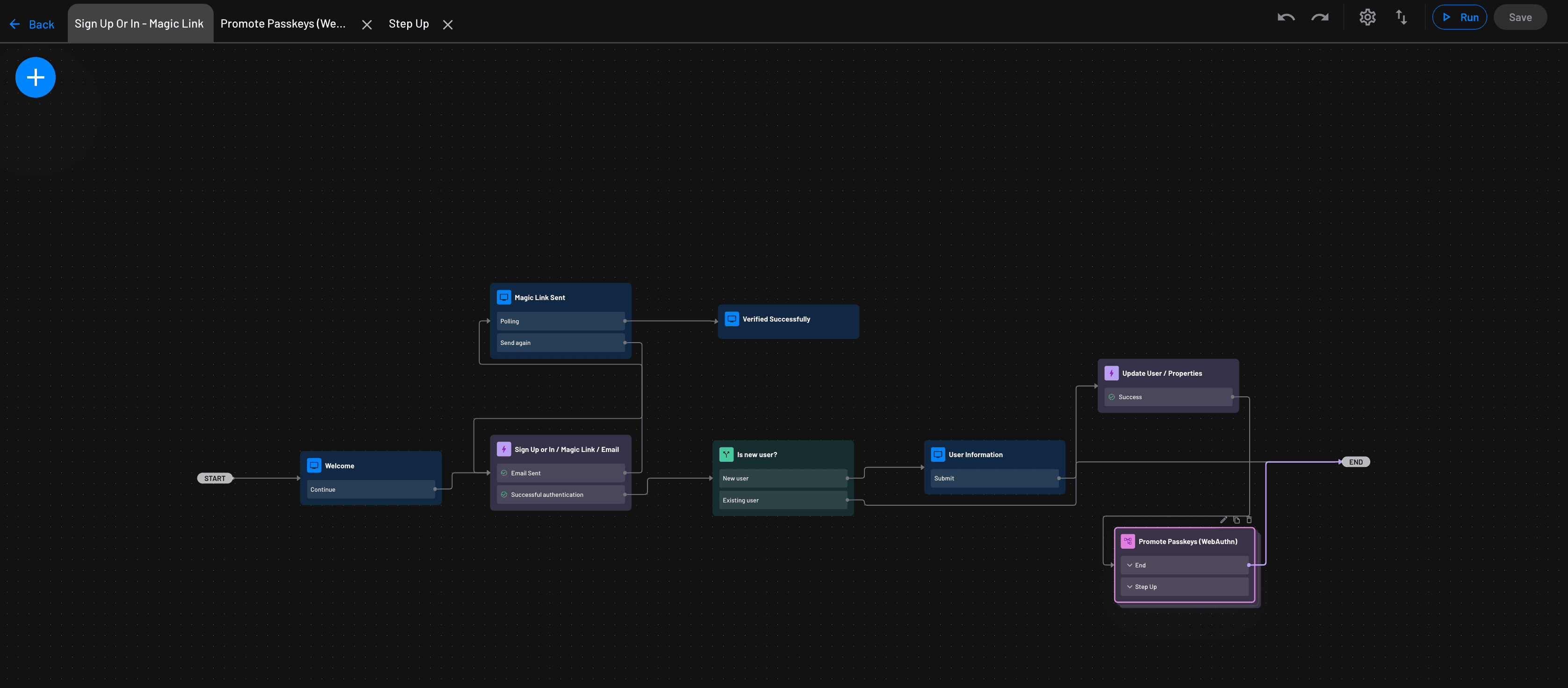Select the Successful authentication output checkmark
Screen dimensions: 1568x688
point(504,494)
